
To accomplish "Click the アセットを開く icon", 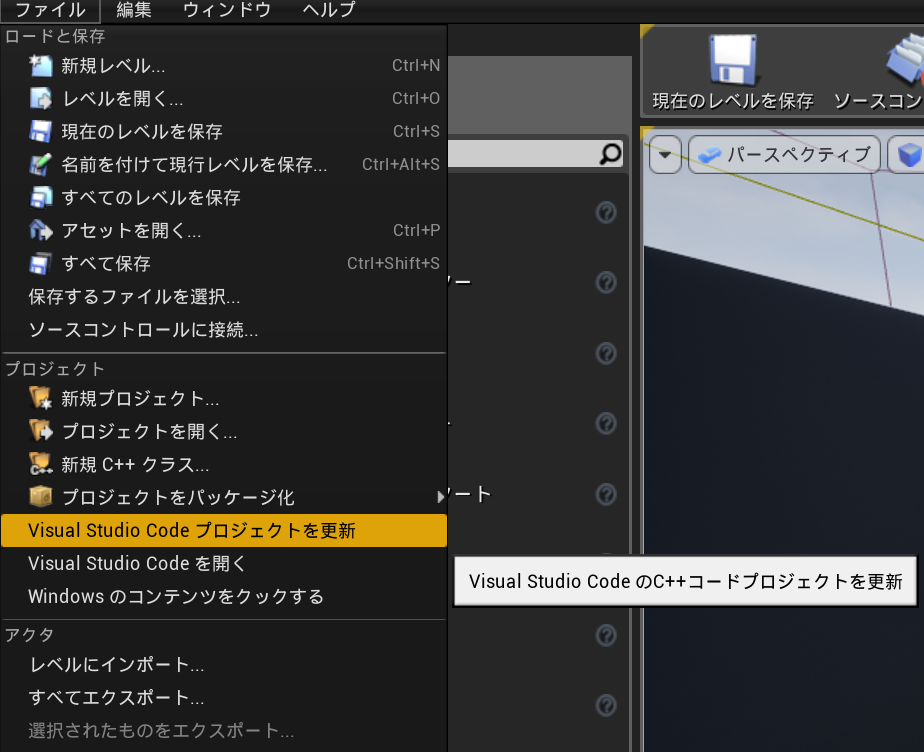I will pos(41,230).
